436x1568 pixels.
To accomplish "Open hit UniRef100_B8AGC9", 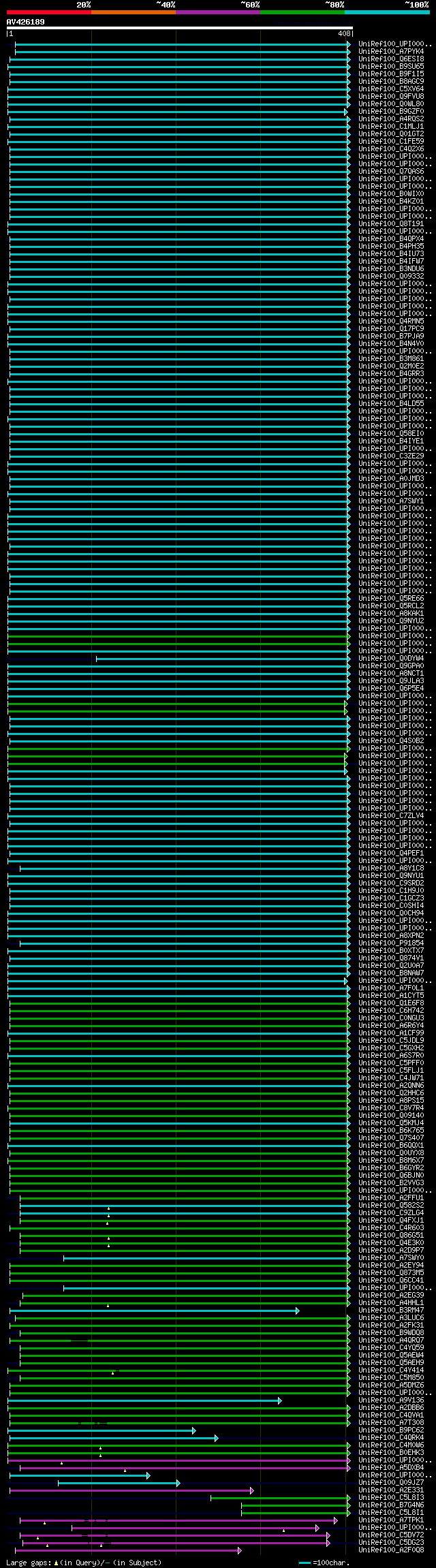I will tap(391, 81).
